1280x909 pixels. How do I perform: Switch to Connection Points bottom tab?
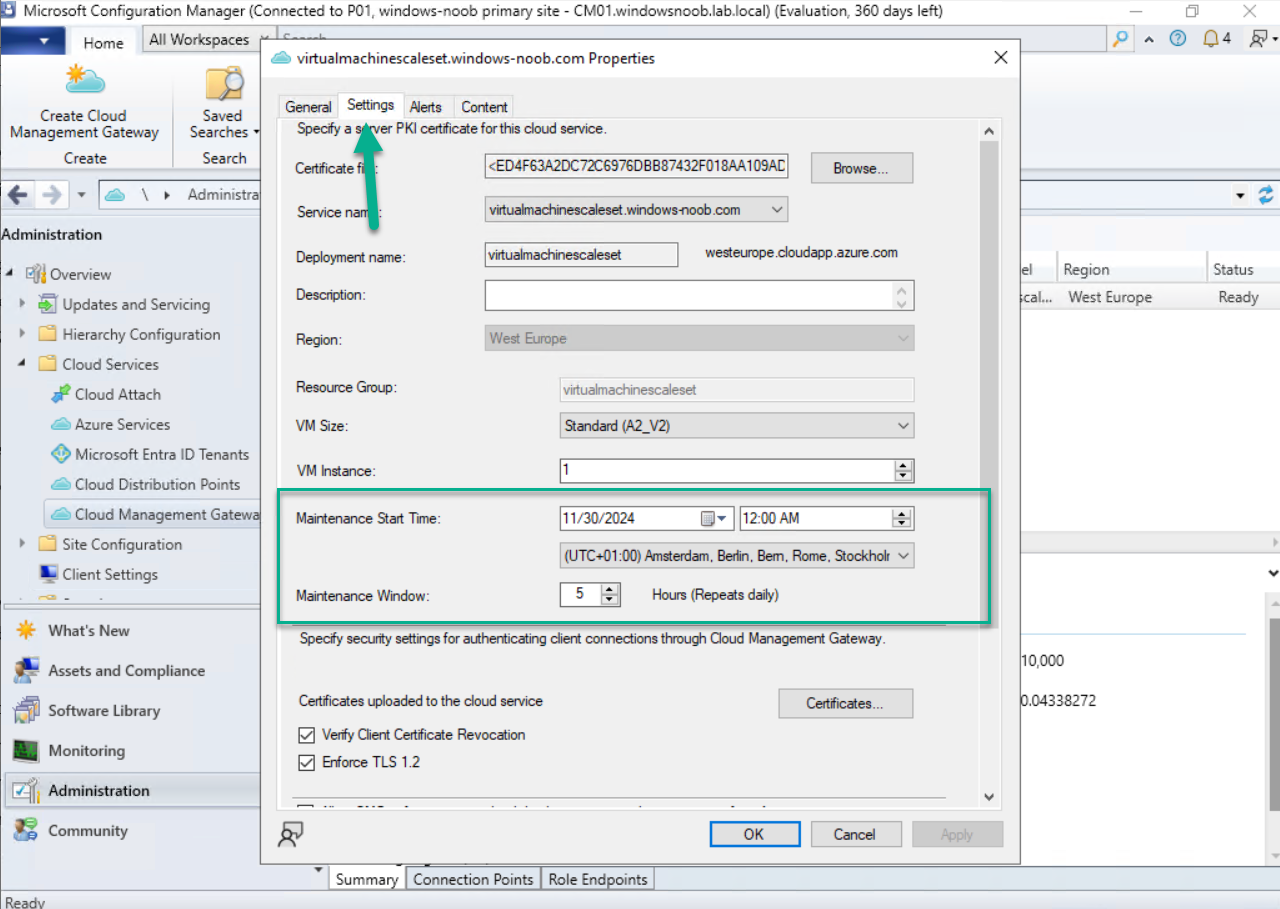[x=473, y=879]
